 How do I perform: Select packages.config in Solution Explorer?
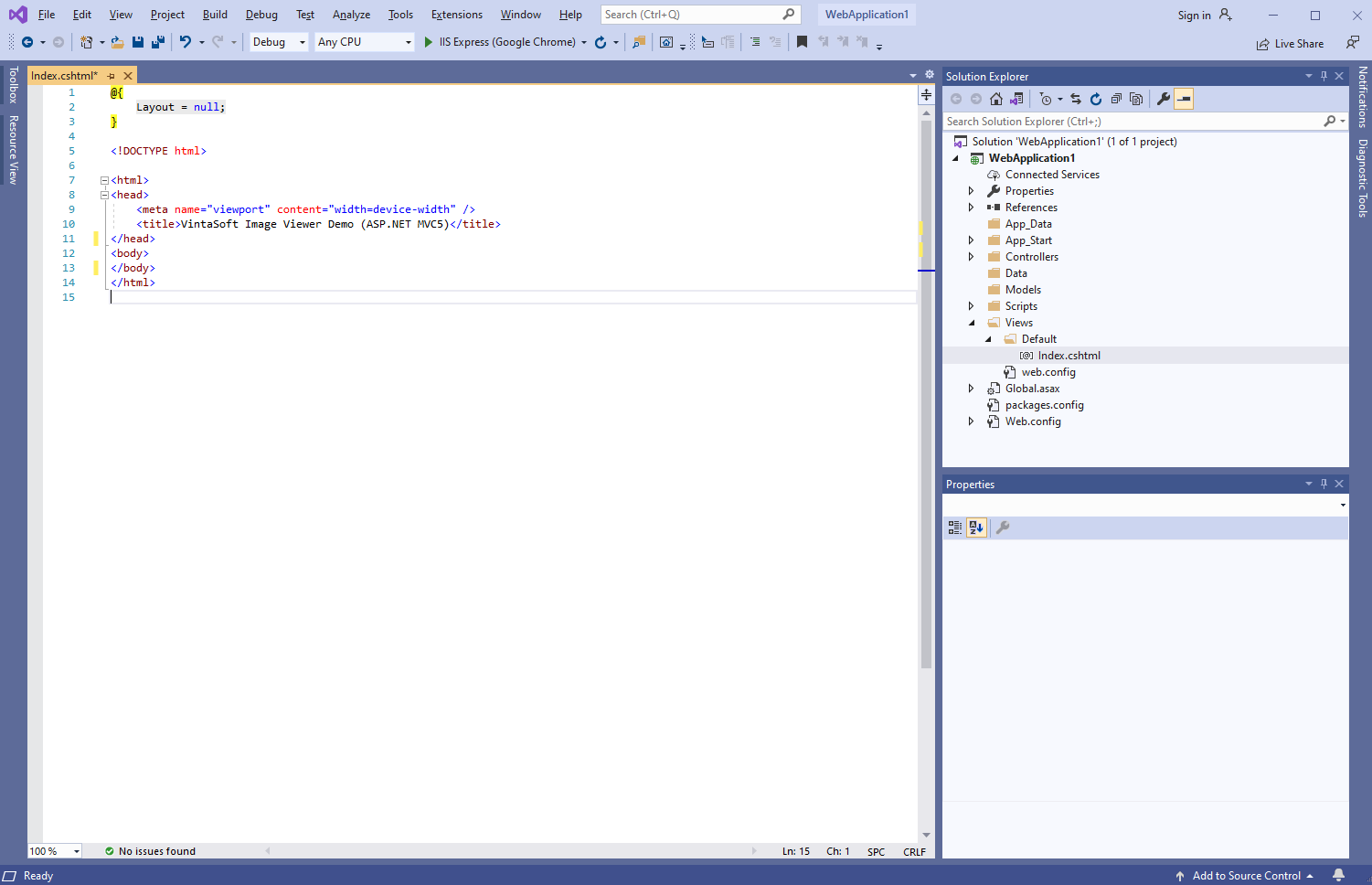coord(1044,405)
